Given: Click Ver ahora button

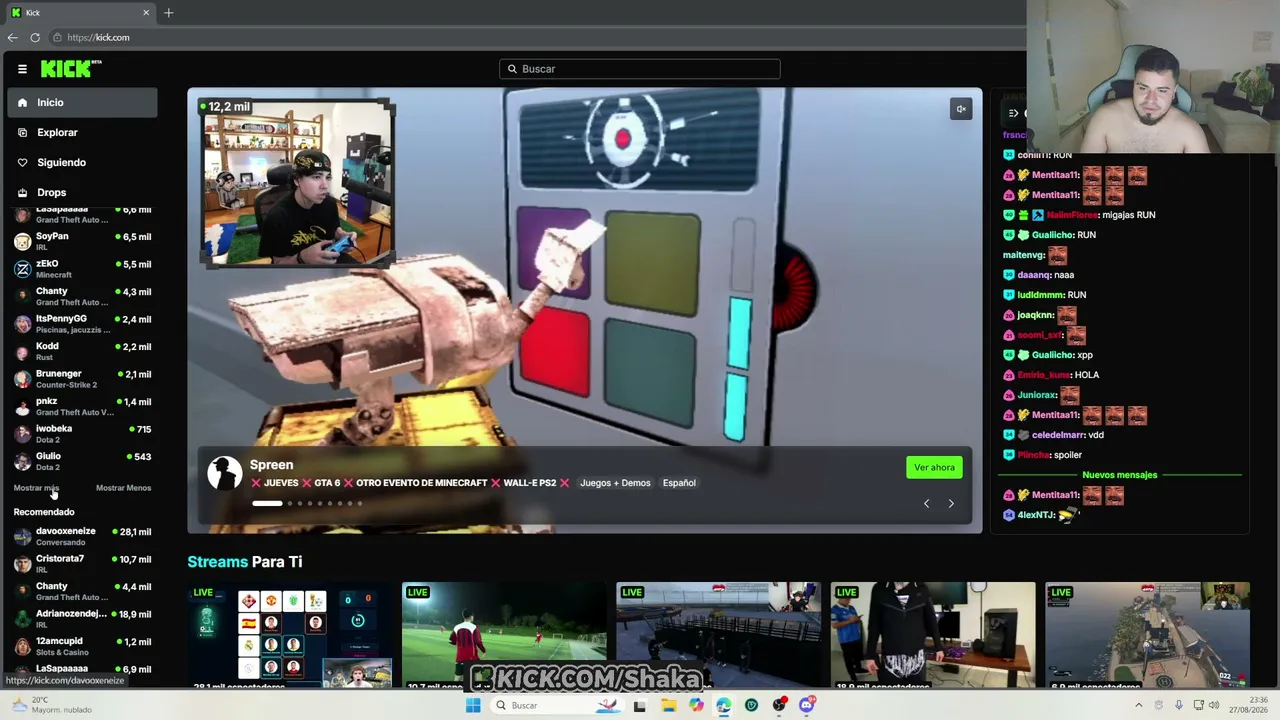Looking at the screenshot, I should point(934,467).
